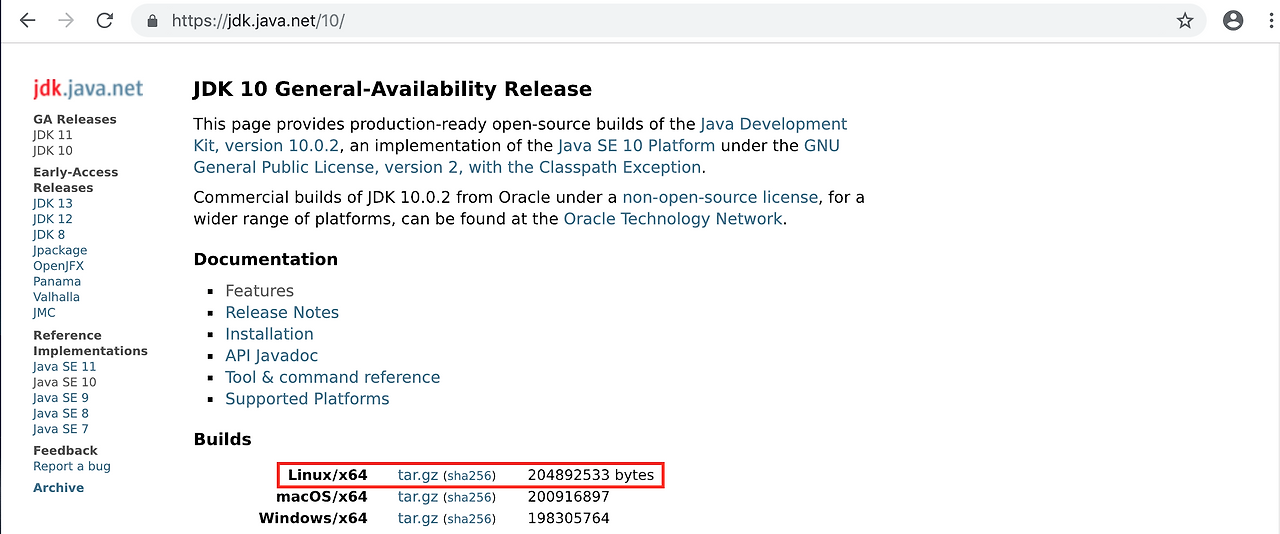Click the browser forward arrow
This screenshot has width=1280, height=534.
pyautogui.click(x=66, y=20)
